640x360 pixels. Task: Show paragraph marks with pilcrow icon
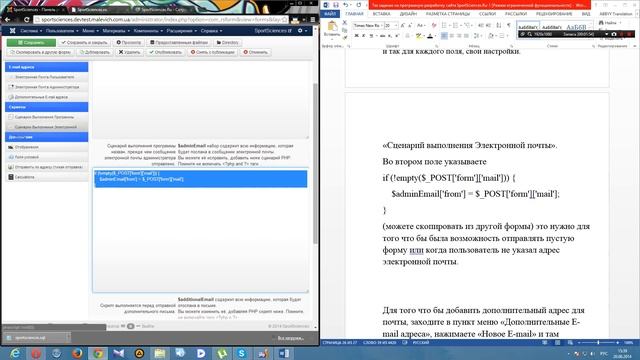[509, 25]
